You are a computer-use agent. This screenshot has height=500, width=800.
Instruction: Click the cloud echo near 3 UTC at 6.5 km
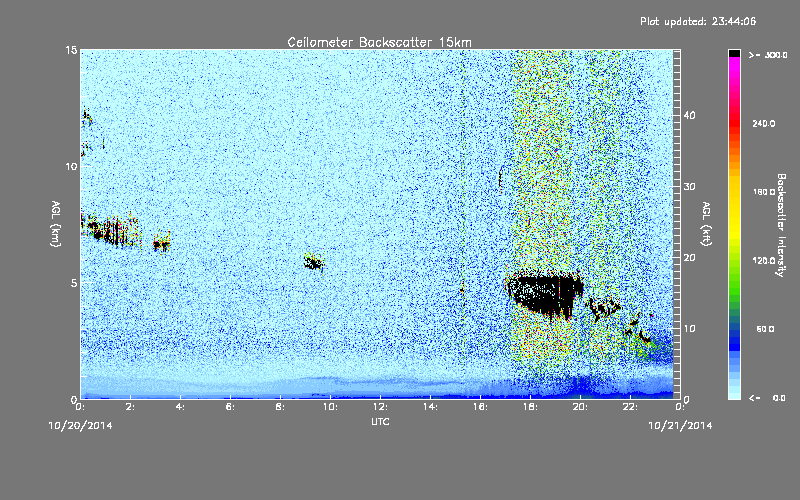point(162,244)
